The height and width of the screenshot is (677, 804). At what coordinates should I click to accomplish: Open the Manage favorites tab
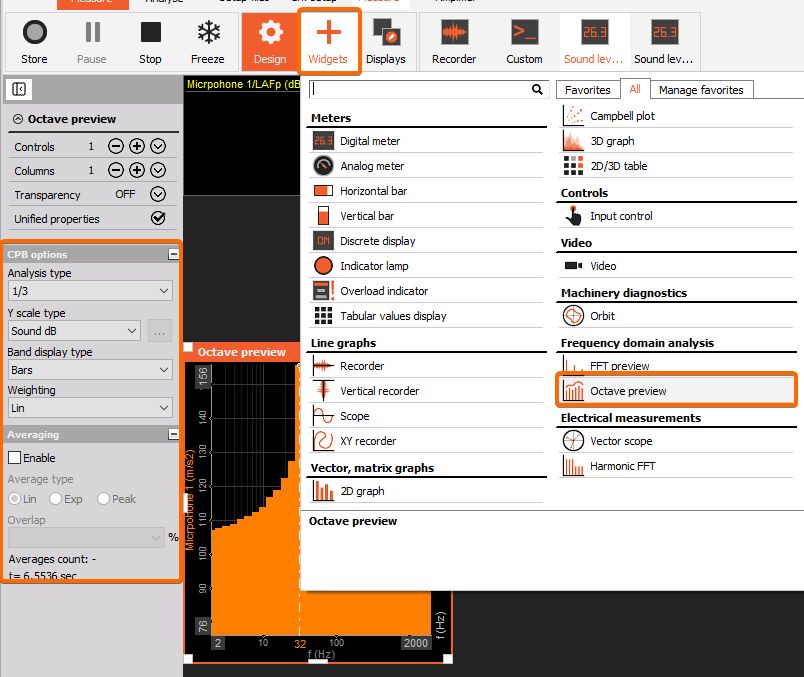(x=701, y=90)
